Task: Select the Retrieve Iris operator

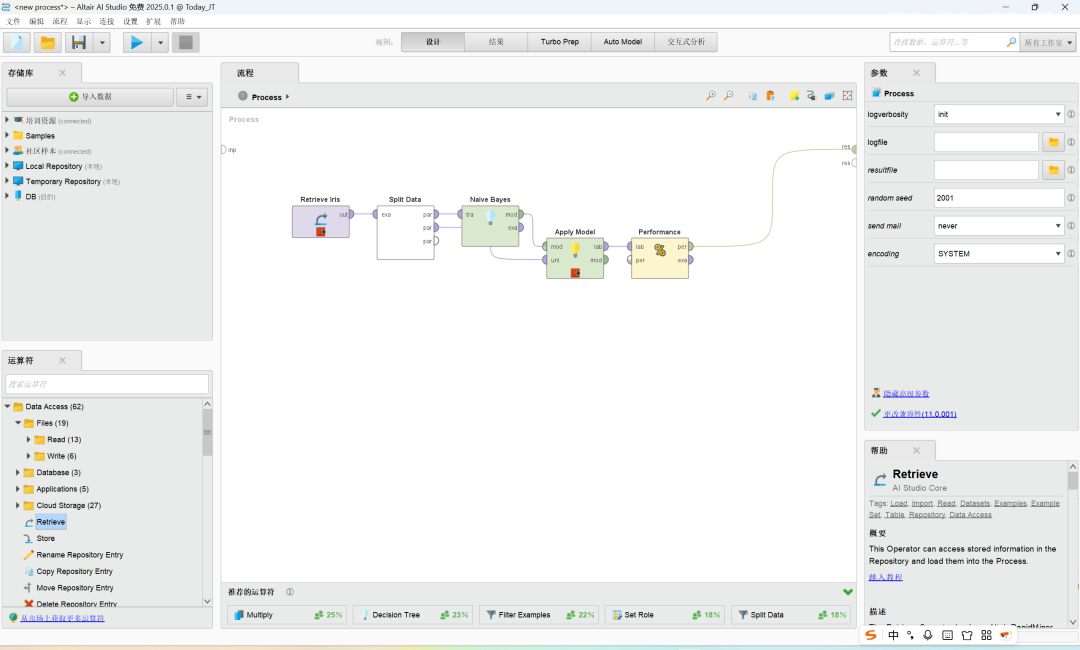Action: pos(321,222)
